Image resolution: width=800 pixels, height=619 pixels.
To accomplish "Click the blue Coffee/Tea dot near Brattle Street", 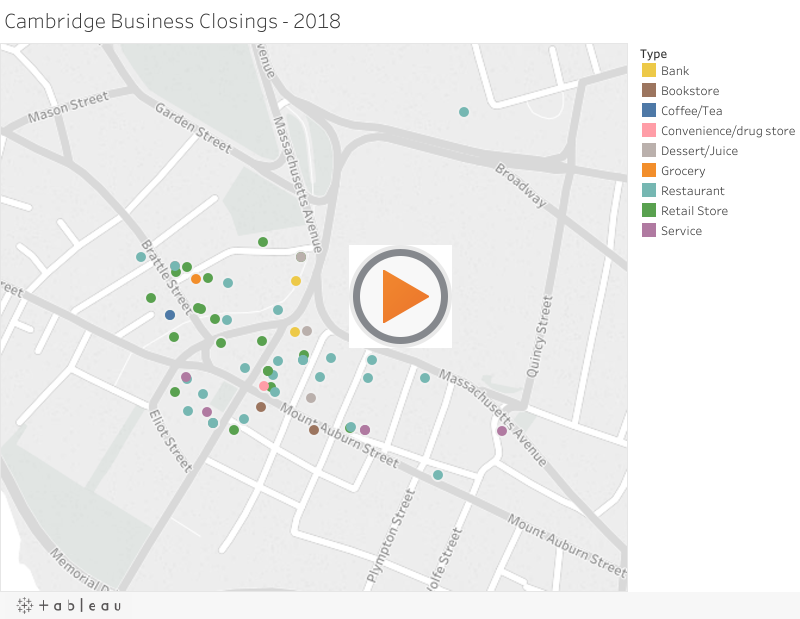I will pyautogui.click(x=170, y=314).
